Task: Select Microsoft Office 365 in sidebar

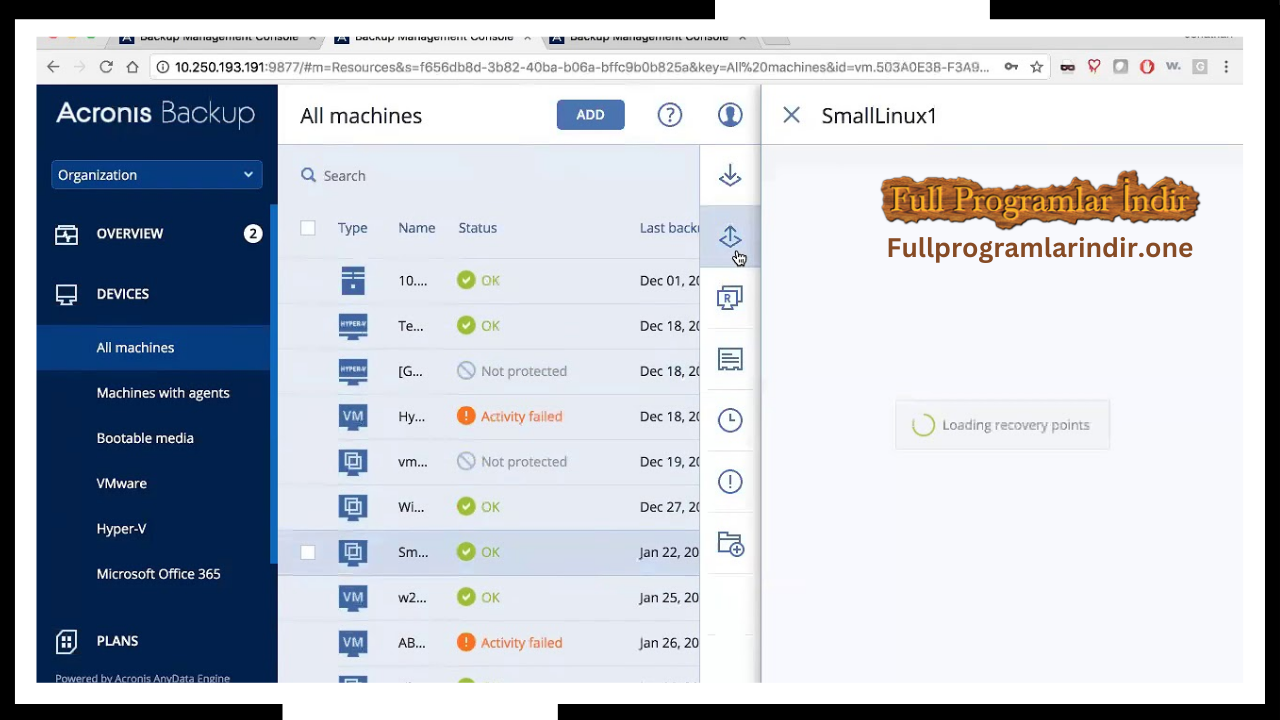Action: click(158, 574)
